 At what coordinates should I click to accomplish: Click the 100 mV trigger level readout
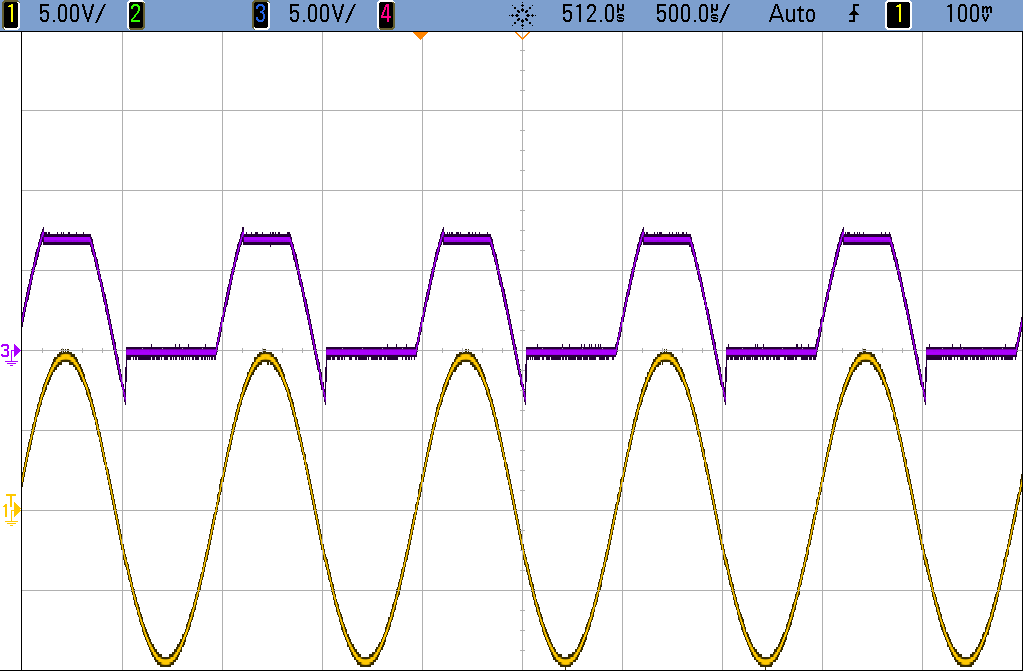click(970, 14)
